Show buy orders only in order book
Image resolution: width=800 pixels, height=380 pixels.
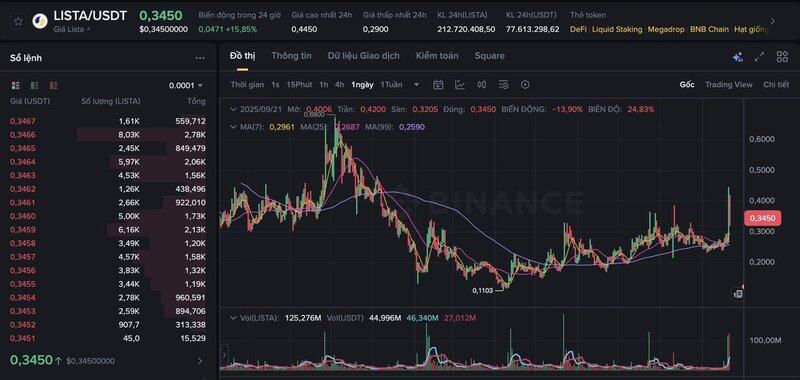click(35, 85)
